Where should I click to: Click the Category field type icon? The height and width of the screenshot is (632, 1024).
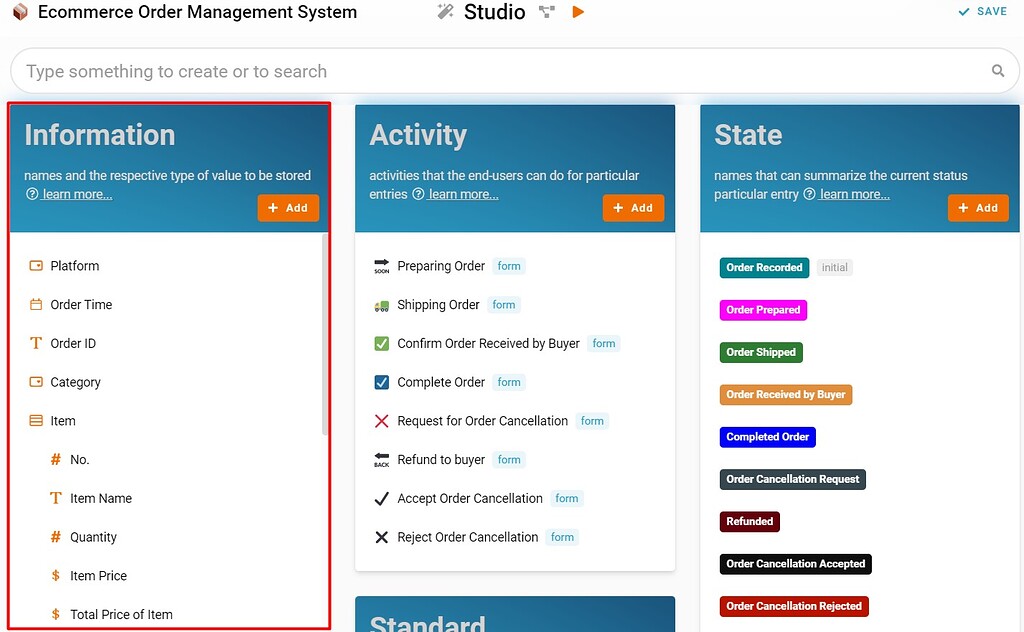[36, 382]
